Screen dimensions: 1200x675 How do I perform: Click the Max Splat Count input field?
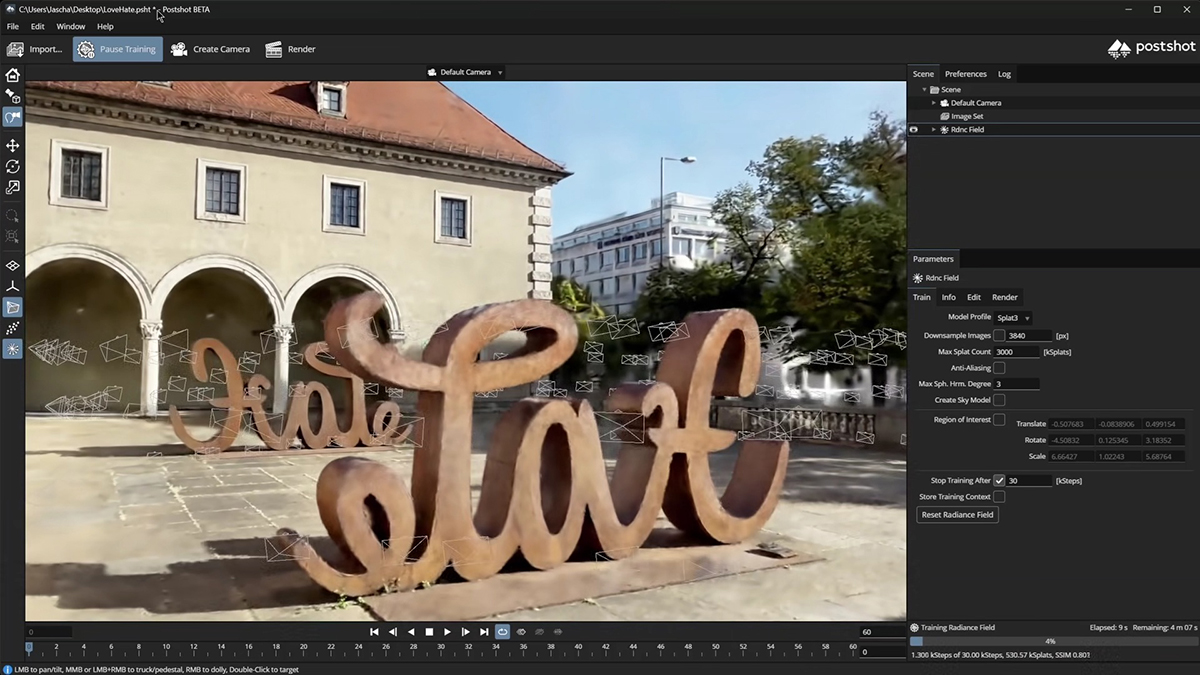click(1017, 352)
